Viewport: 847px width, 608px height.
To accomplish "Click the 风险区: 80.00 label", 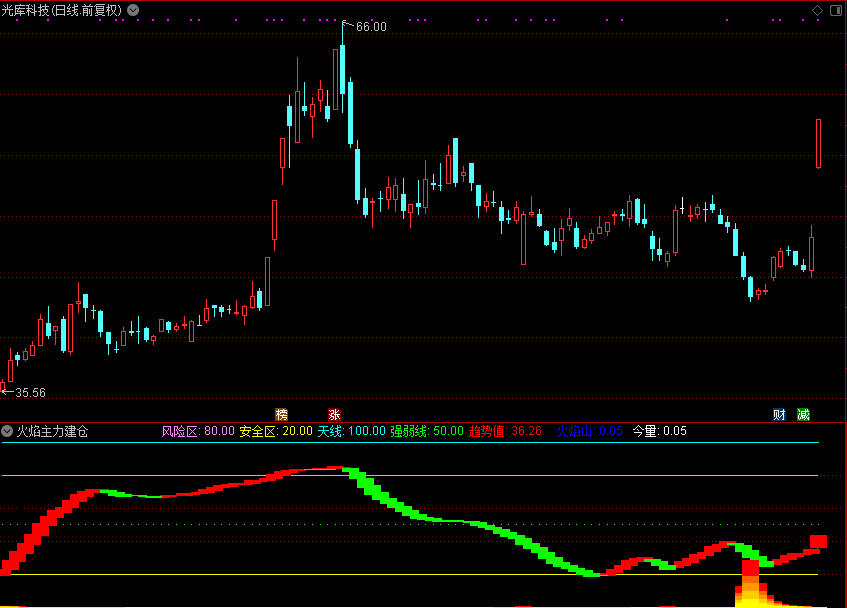I will (198, 431).
